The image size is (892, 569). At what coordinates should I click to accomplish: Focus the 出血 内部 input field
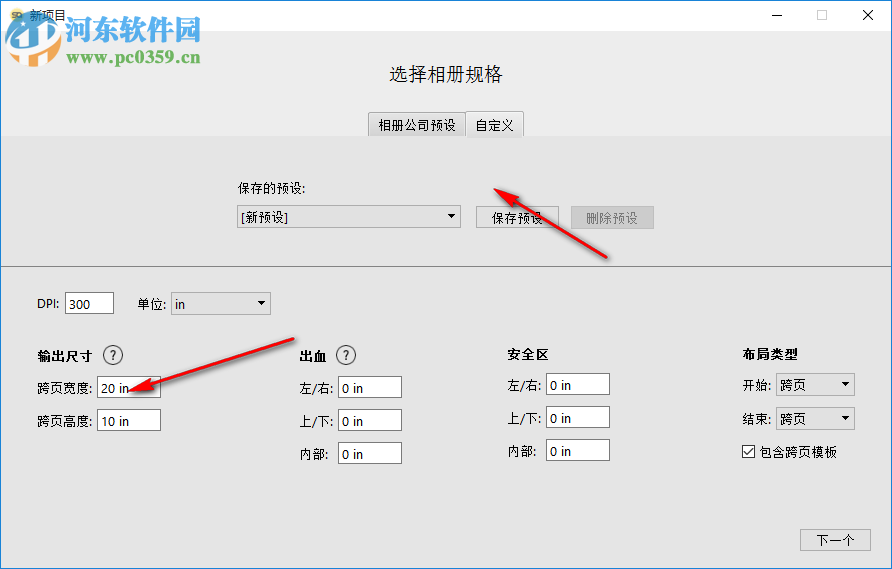click(x=370, y=453)
